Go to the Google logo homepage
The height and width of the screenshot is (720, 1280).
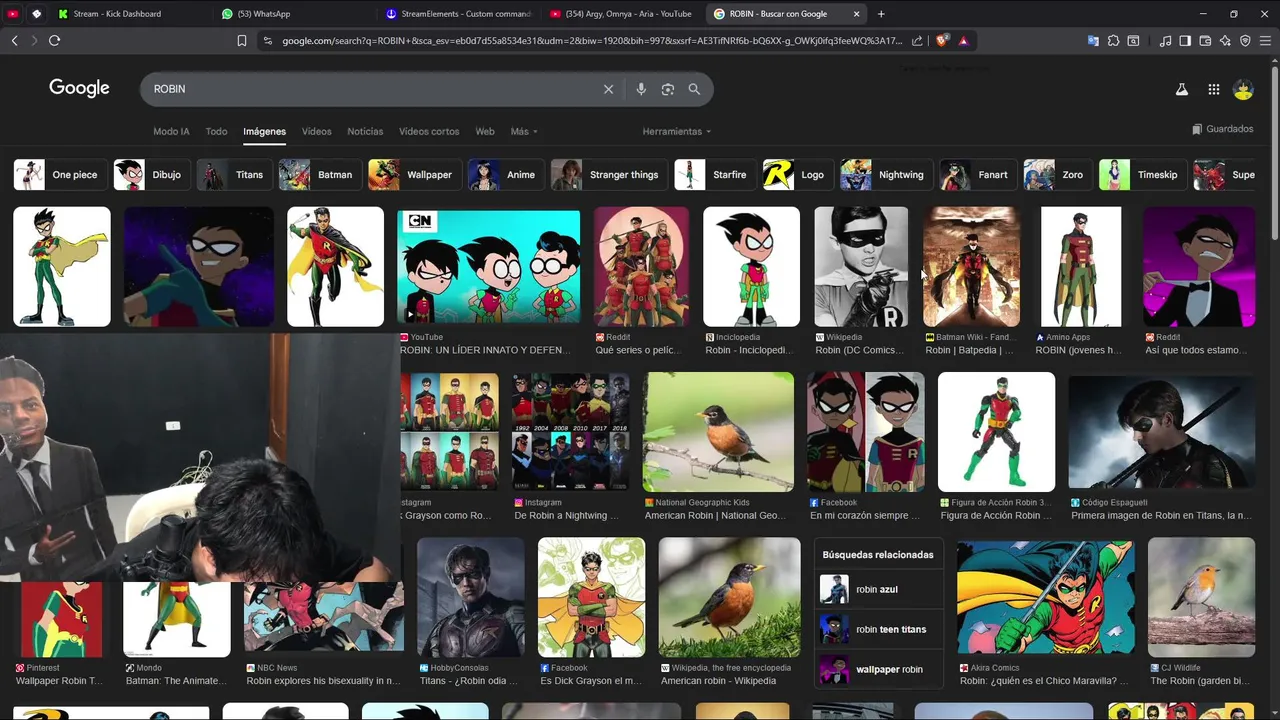(79, 88)
